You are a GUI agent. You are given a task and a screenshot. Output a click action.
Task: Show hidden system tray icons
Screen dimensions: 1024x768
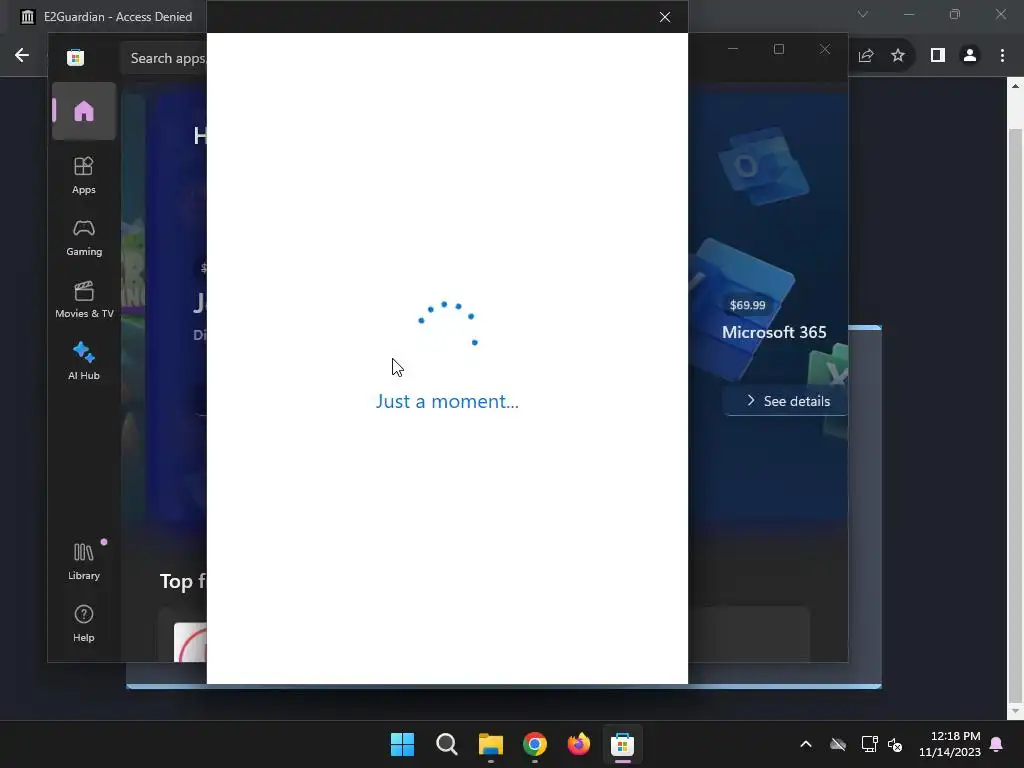point(806,744)
